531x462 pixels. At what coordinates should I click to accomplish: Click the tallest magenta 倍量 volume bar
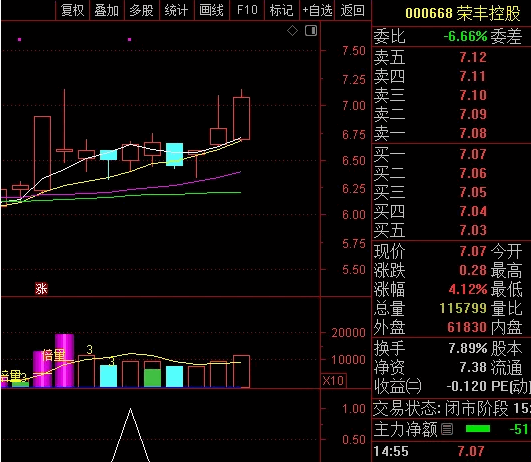point(64,360)
